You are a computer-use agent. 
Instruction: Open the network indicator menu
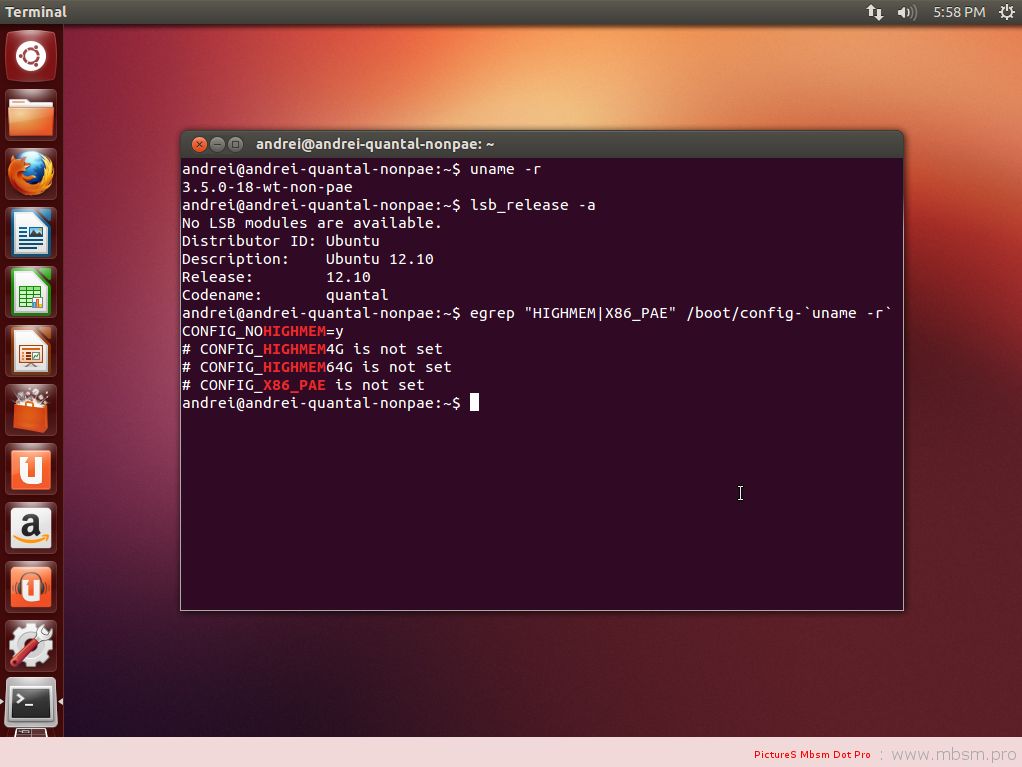[875, 12]
